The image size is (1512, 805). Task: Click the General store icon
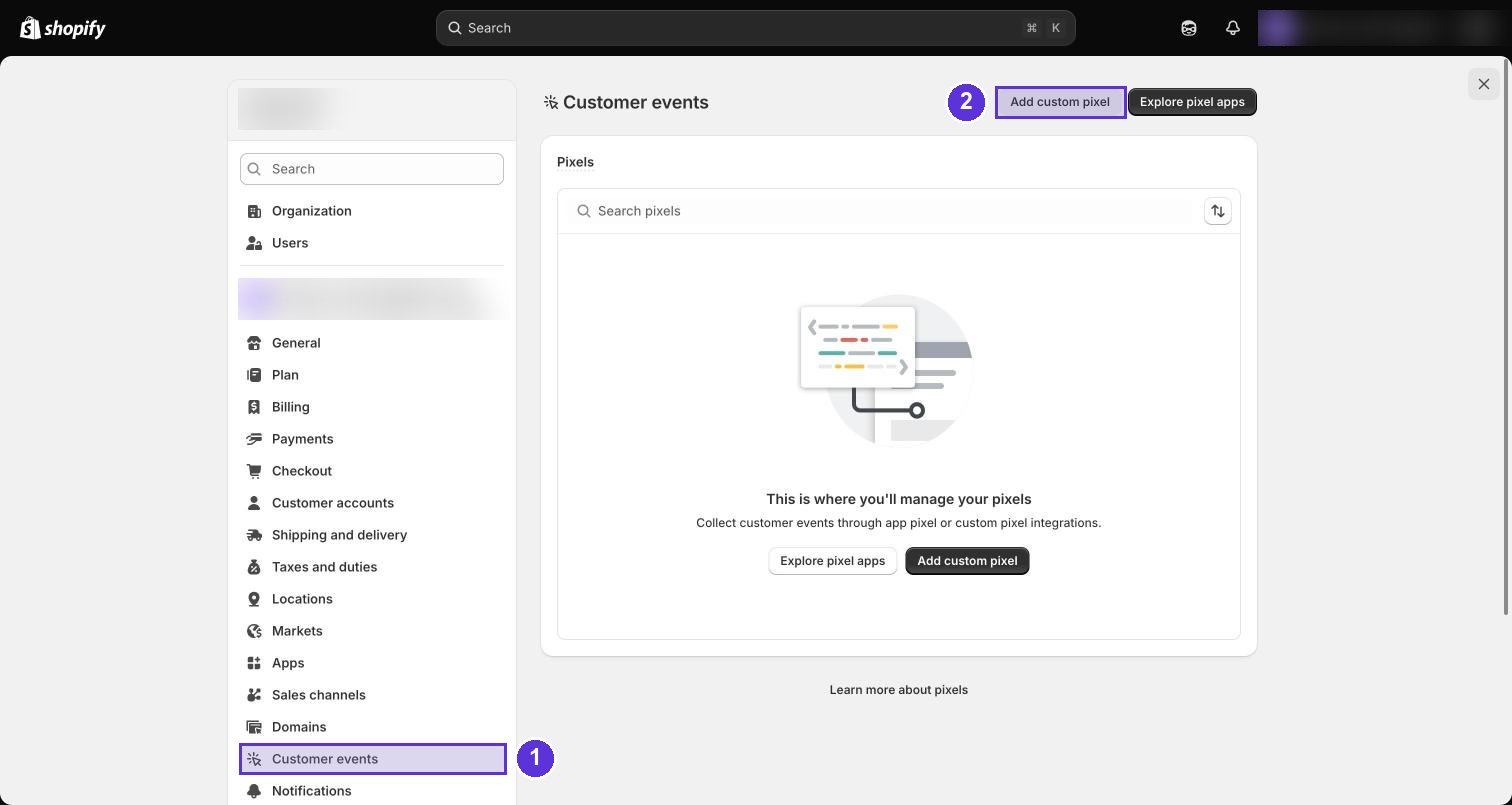point(254,343)
